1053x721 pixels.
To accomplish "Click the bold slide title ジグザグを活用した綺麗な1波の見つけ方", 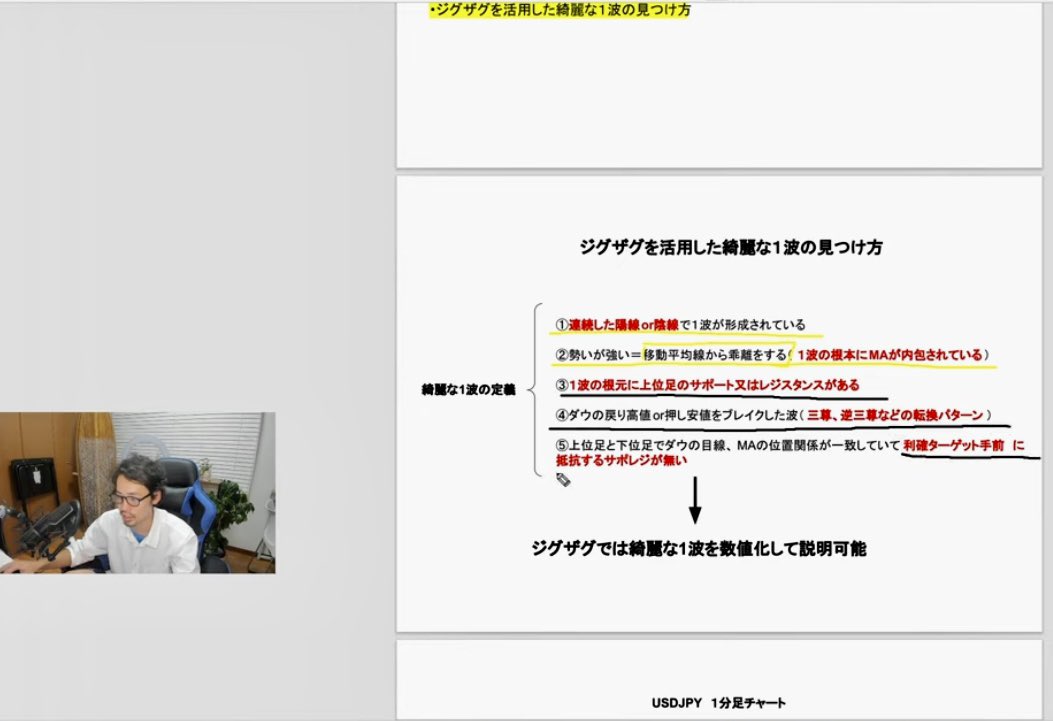I will (x=731, y=247).
